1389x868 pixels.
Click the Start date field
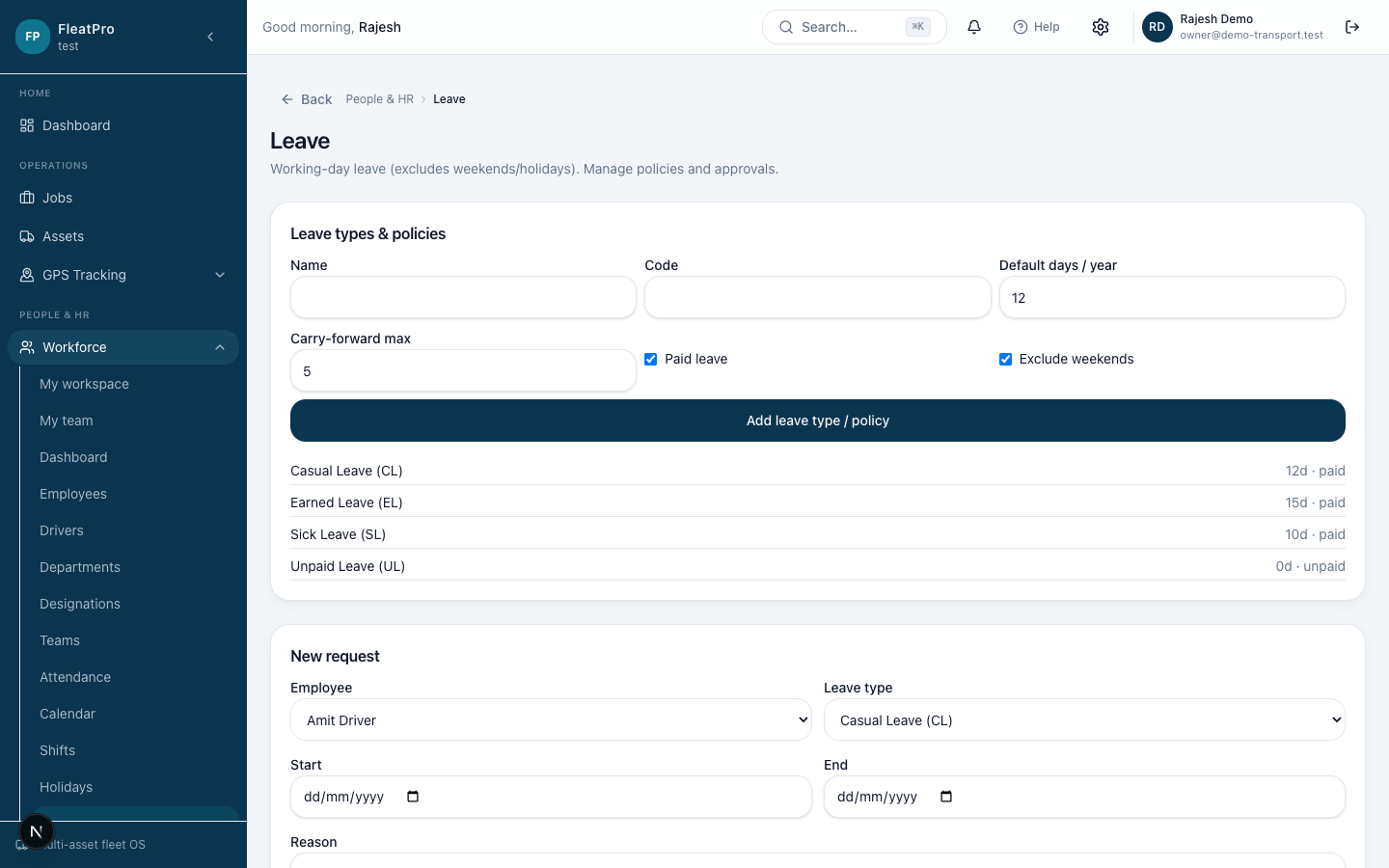tap(551, 797)
